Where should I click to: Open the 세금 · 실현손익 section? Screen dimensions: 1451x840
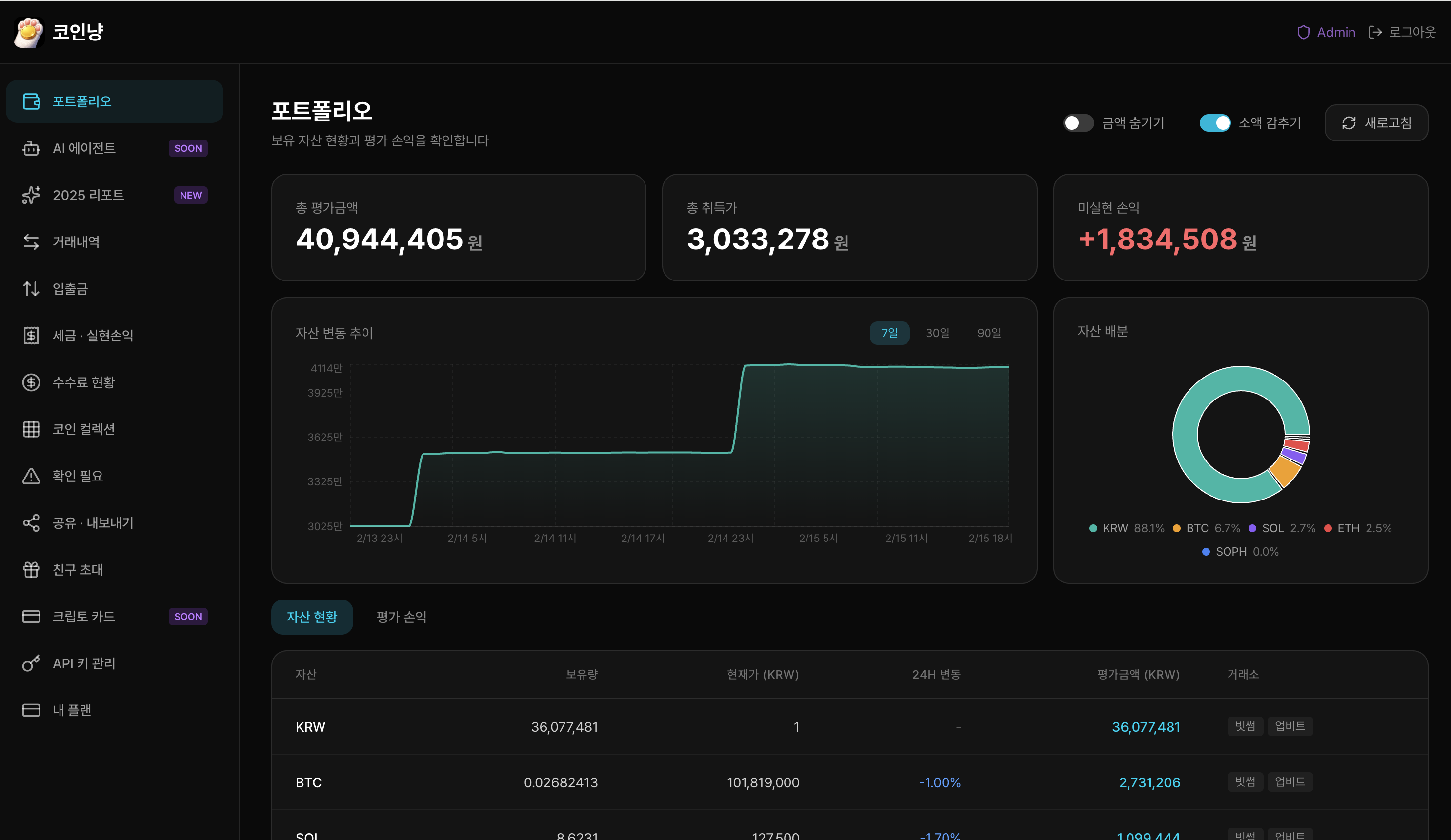(x=93, y=336)
